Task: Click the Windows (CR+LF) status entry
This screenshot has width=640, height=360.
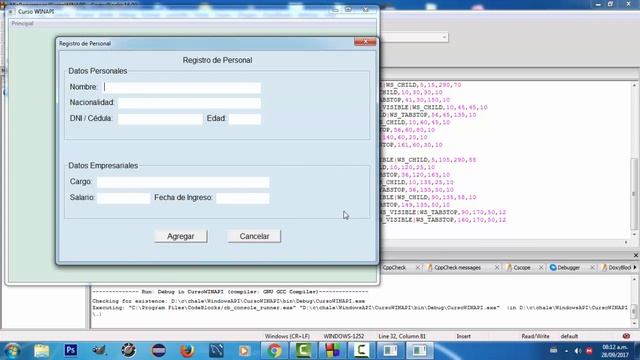Action: coord(287,336)
